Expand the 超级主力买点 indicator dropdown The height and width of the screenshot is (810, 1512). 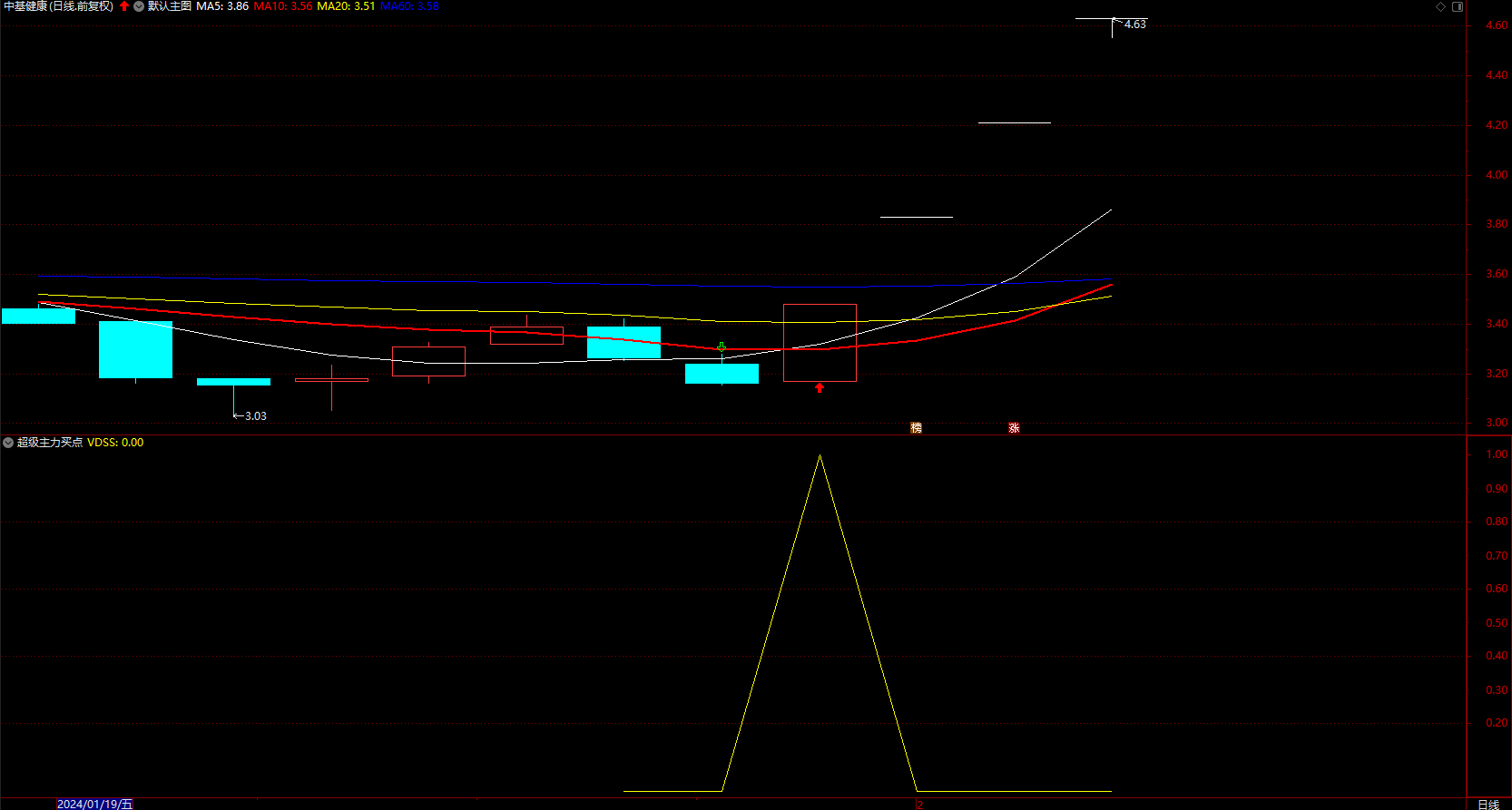coord(8,443)
